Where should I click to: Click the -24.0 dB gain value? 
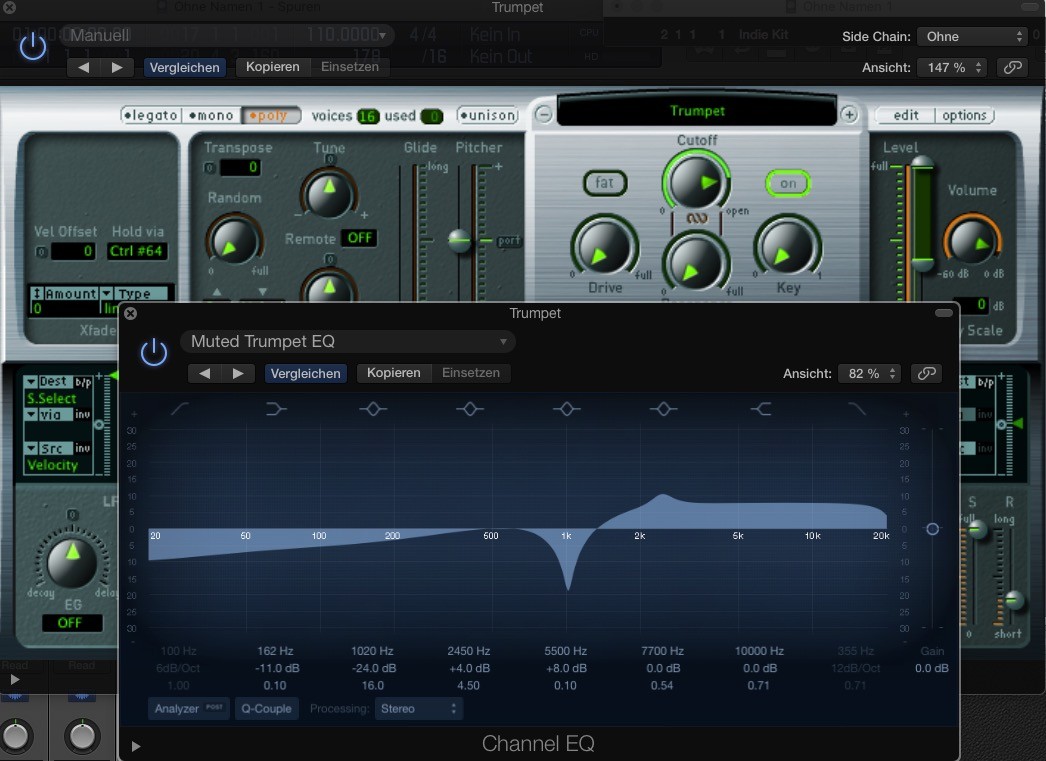click(373, 668)
